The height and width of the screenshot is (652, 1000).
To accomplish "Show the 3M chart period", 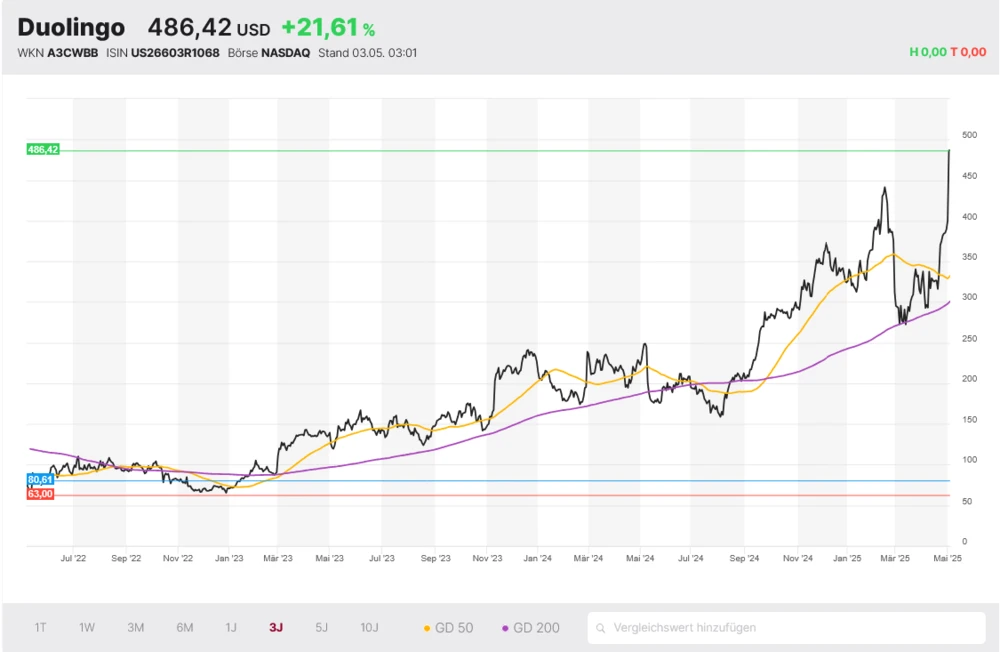I will coord(136,628).
